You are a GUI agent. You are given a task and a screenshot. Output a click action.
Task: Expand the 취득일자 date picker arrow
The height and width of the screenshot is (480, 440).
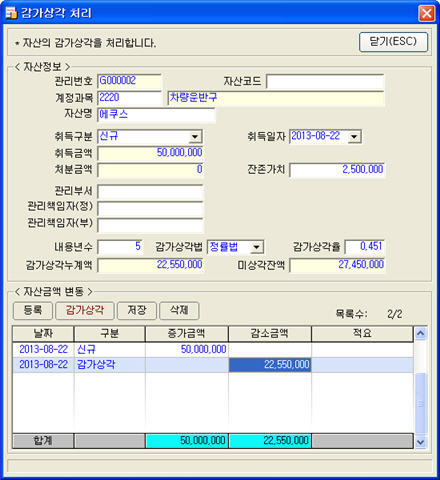354,136
